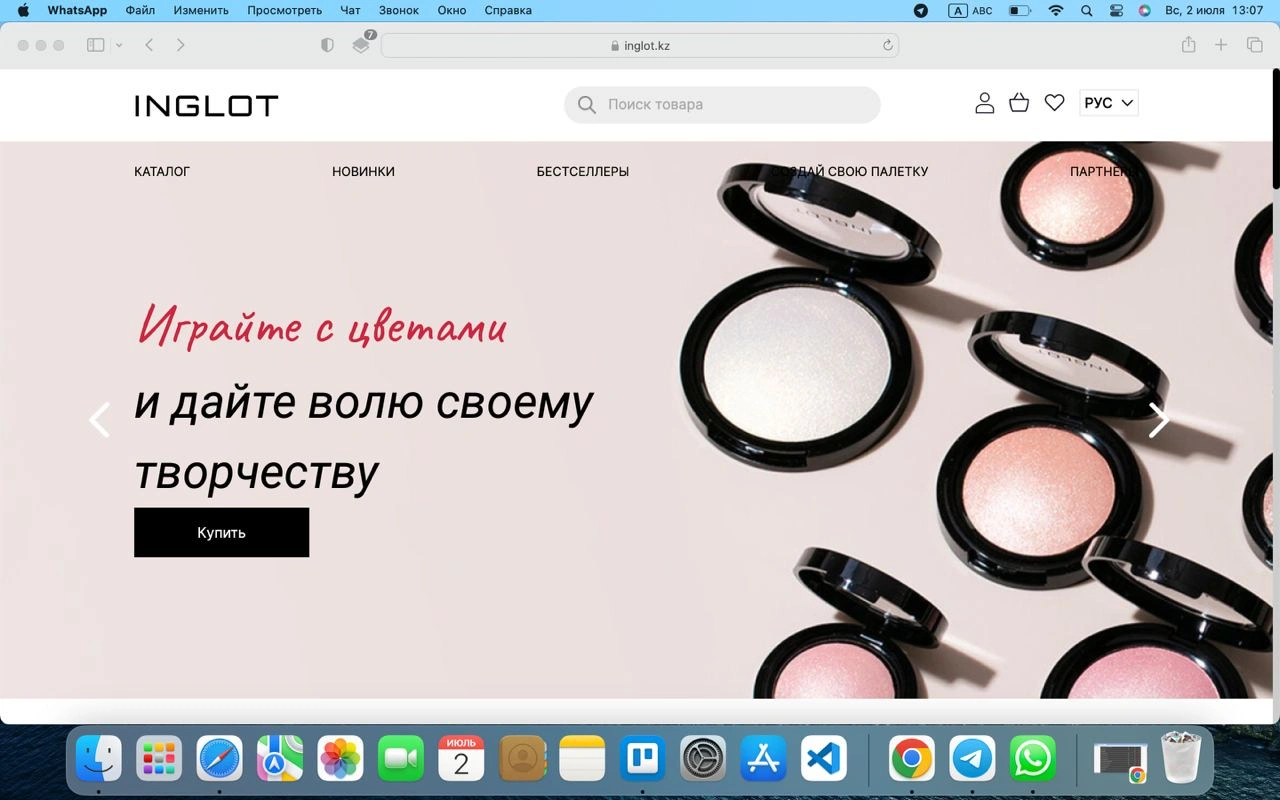Open the Звонок menu
Screen dimensions: 1280x800
click(399, 11)
